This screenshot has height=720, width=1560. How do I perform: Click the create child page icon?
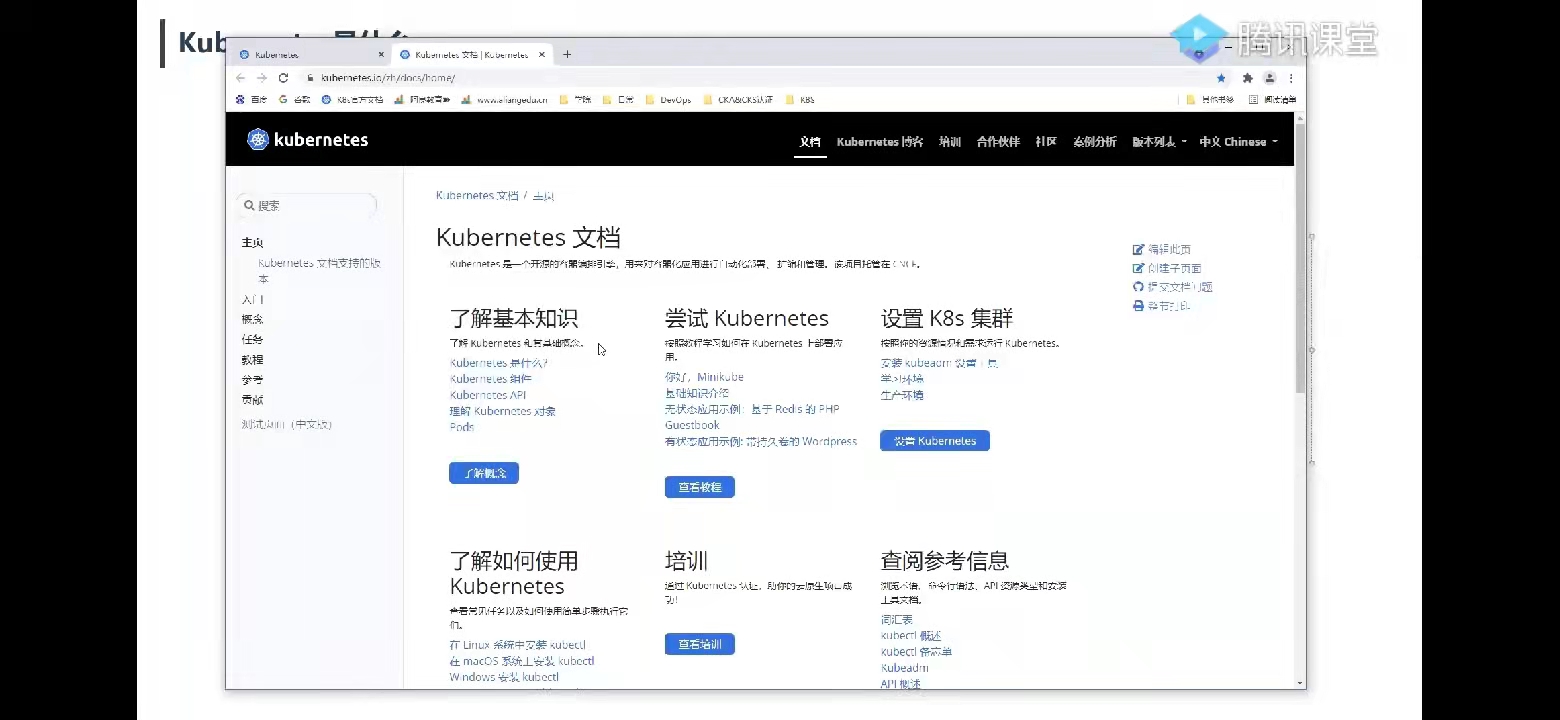(x=1138, y=268)
